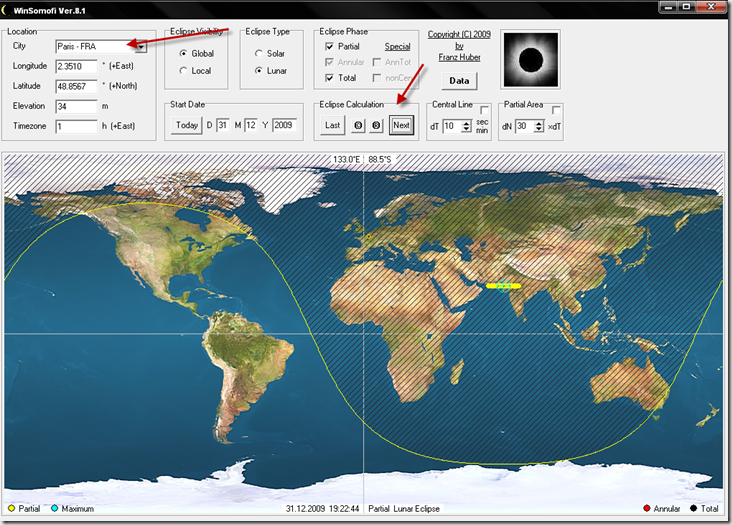Increase dN with the up arrow
Image resolution: width=732 pixels, height=525 pixels.
(x=539, y=123)
